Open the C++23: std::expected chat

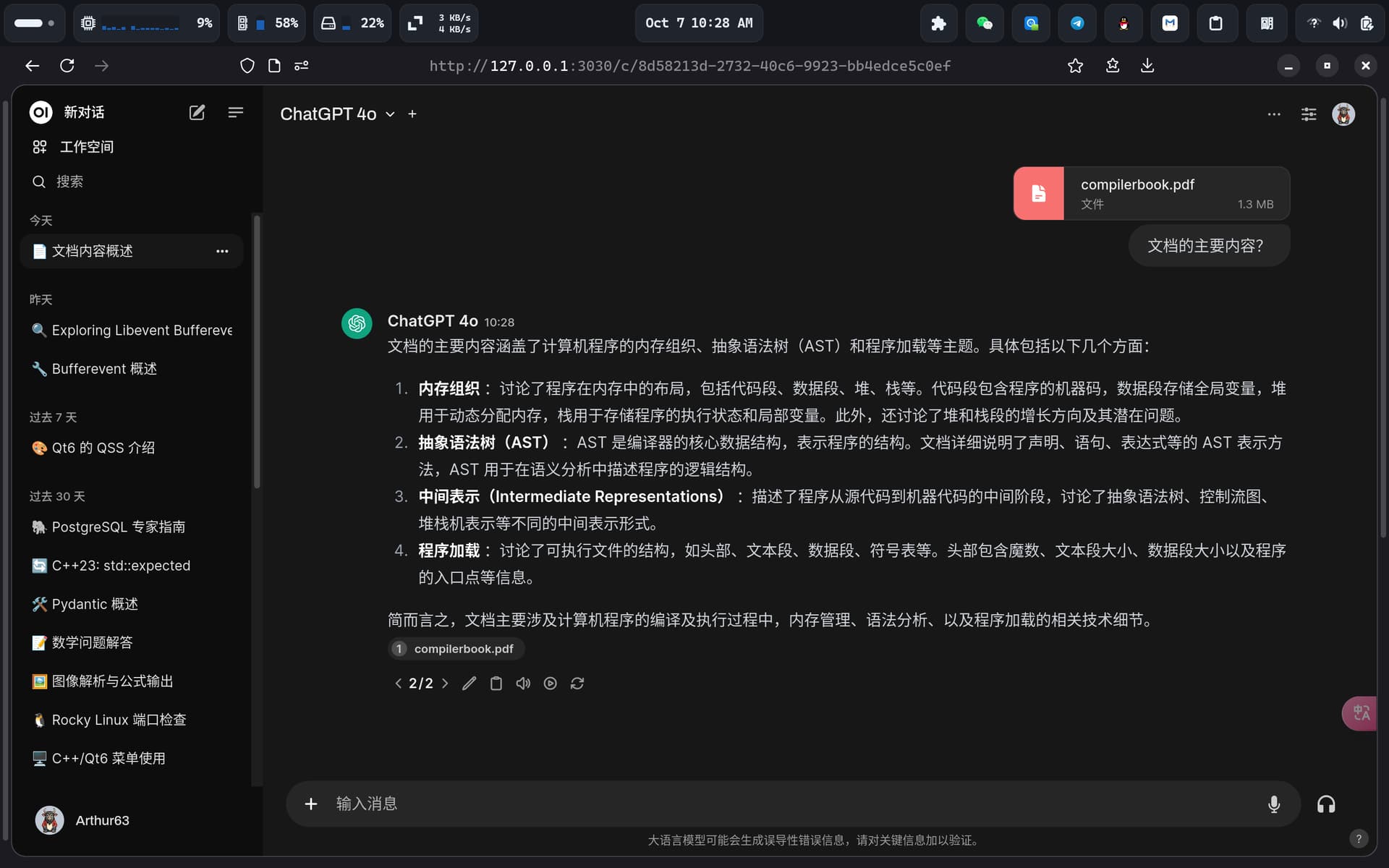pyautogui.click(x=132, y=566)
